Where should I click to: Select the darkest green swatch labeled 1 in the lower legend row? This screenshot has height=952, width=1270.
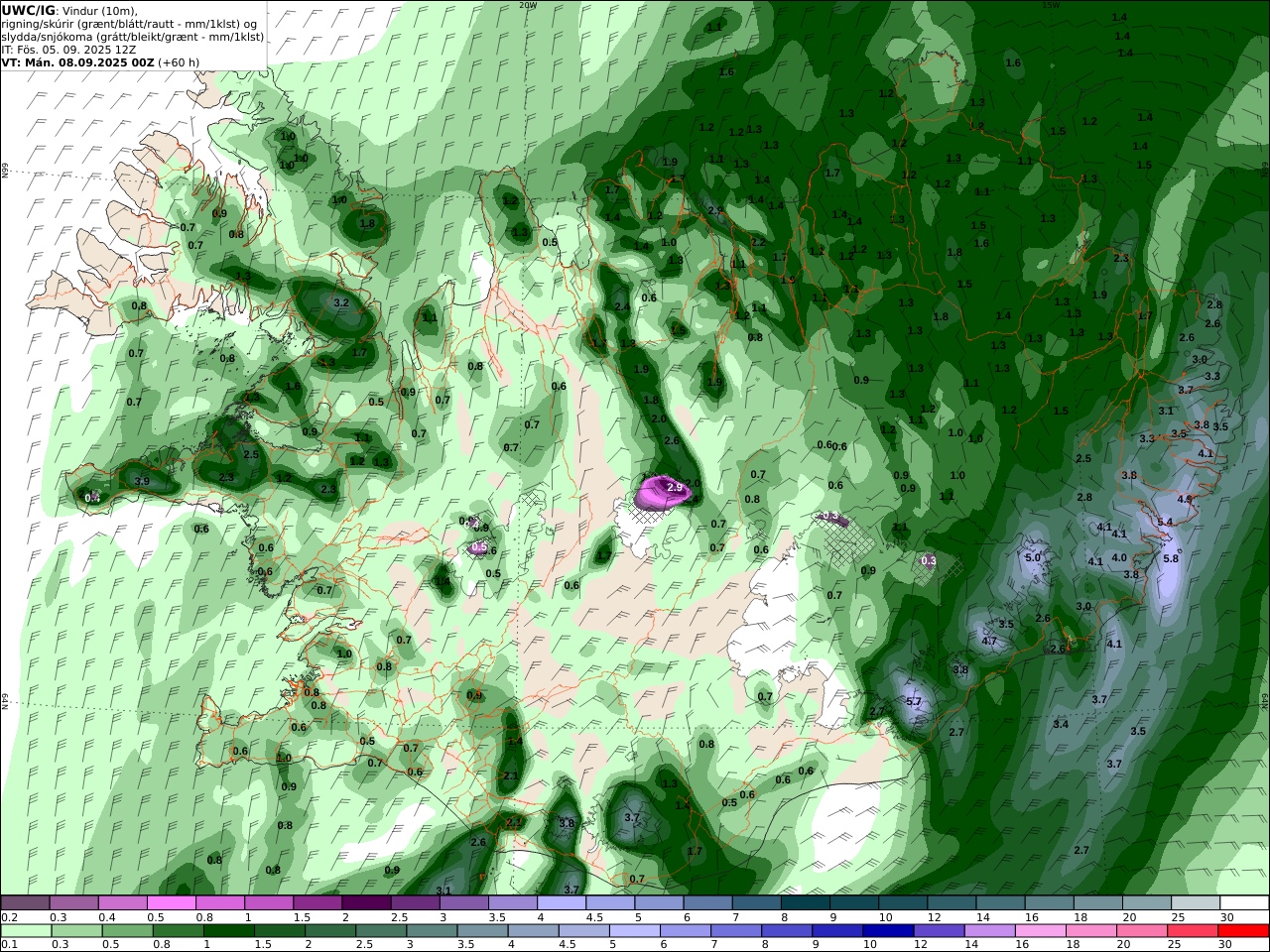[228, 931]
